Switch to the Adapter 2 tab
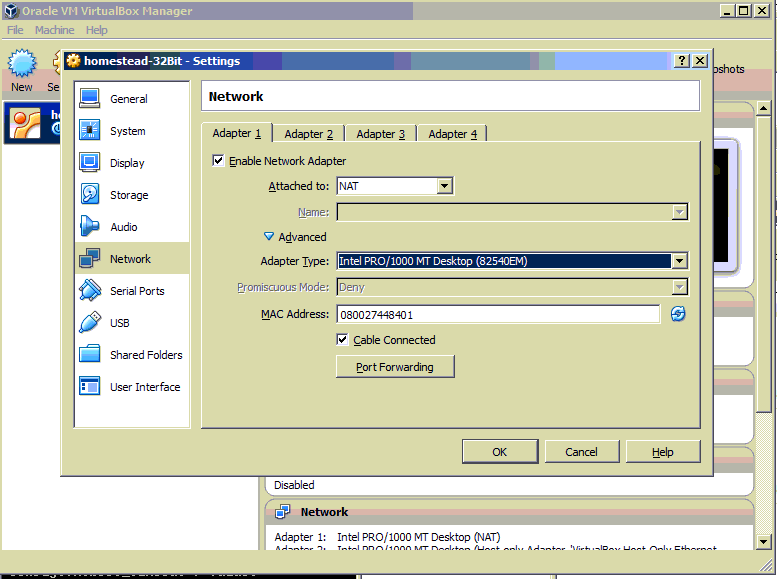The image size is (777, 579). pyautogui.click(x=309, y=134)
